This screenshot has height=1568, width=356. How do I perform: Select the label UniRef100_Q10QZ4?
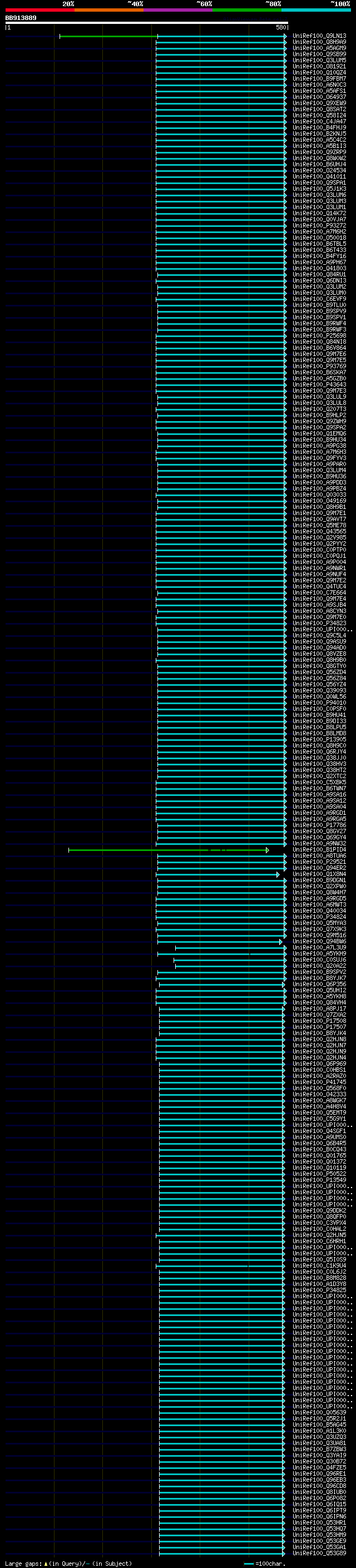point(319,72)
